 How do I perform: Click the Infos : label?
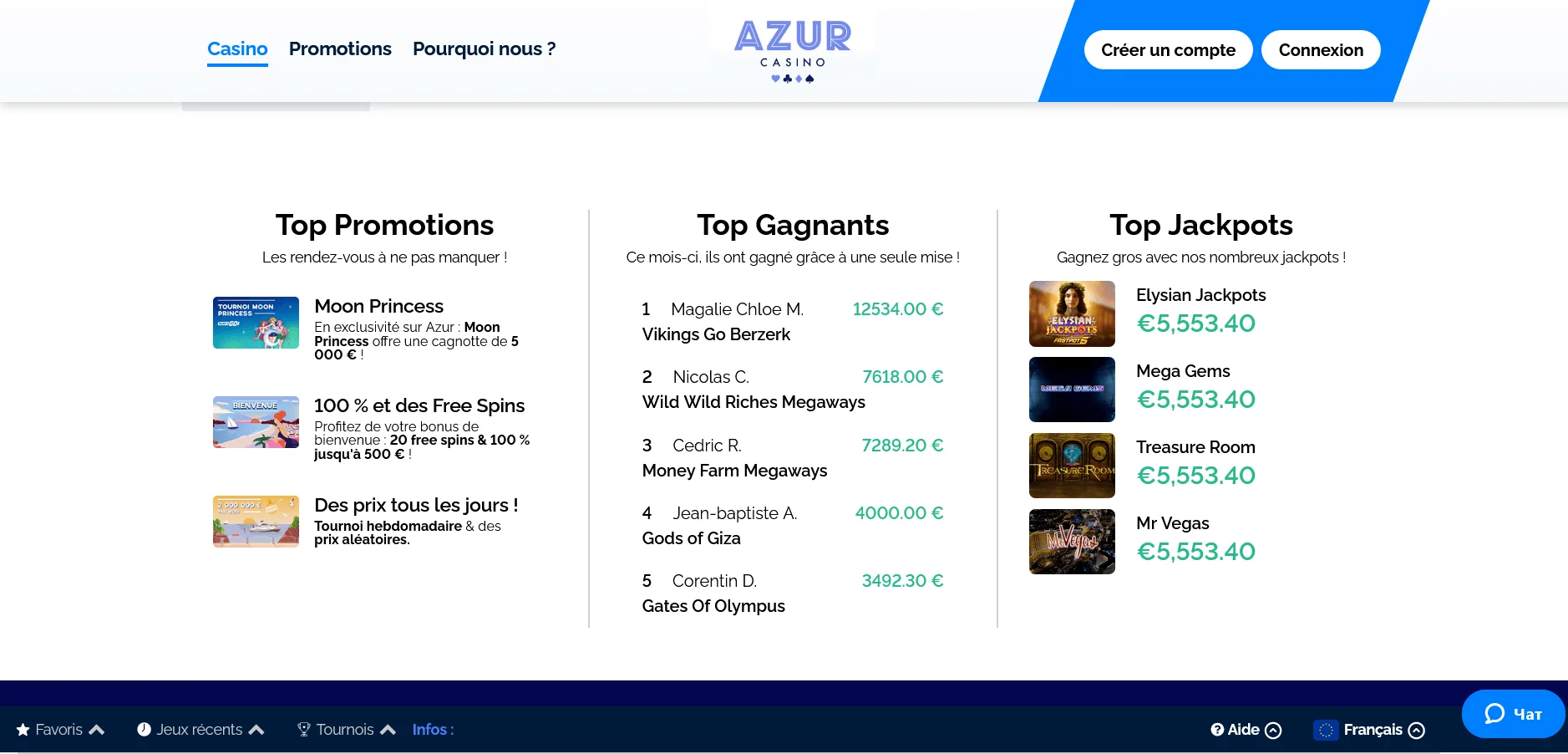coord(433,730)
